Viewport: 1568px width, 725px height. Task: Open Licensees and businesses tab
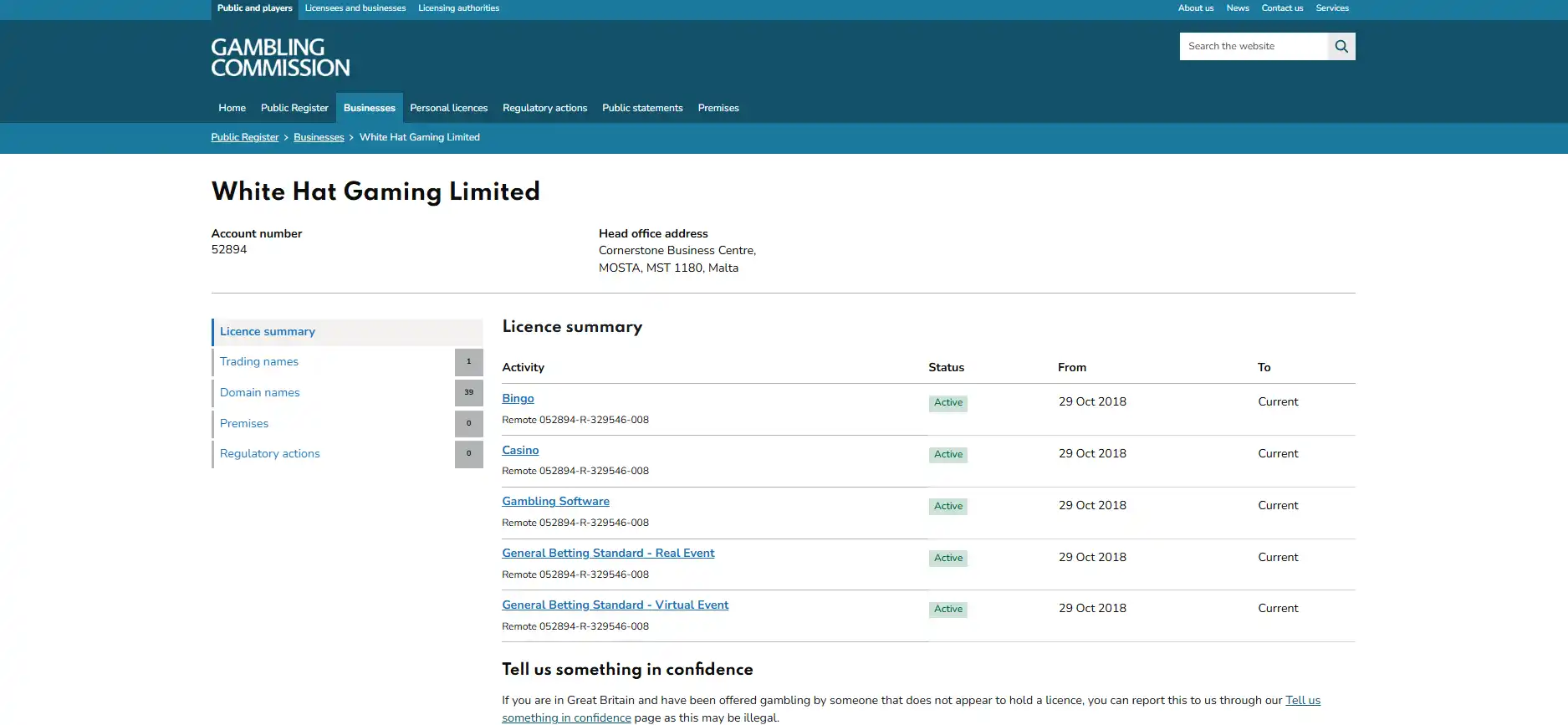tap(355, 8)
